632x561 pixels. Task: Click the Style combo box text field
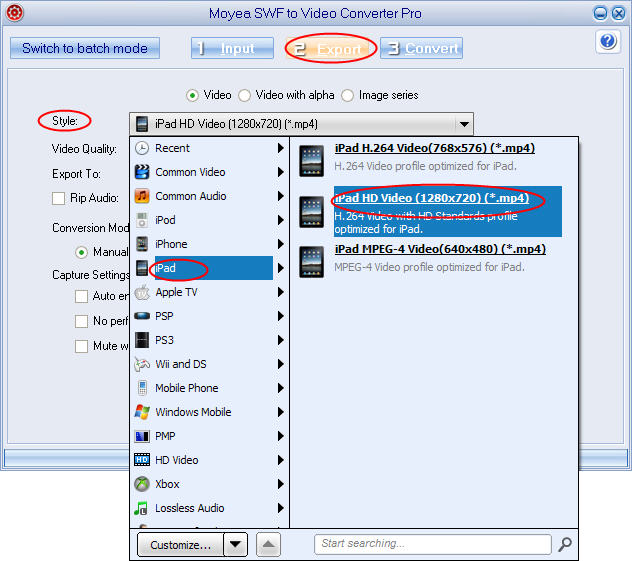303,124
